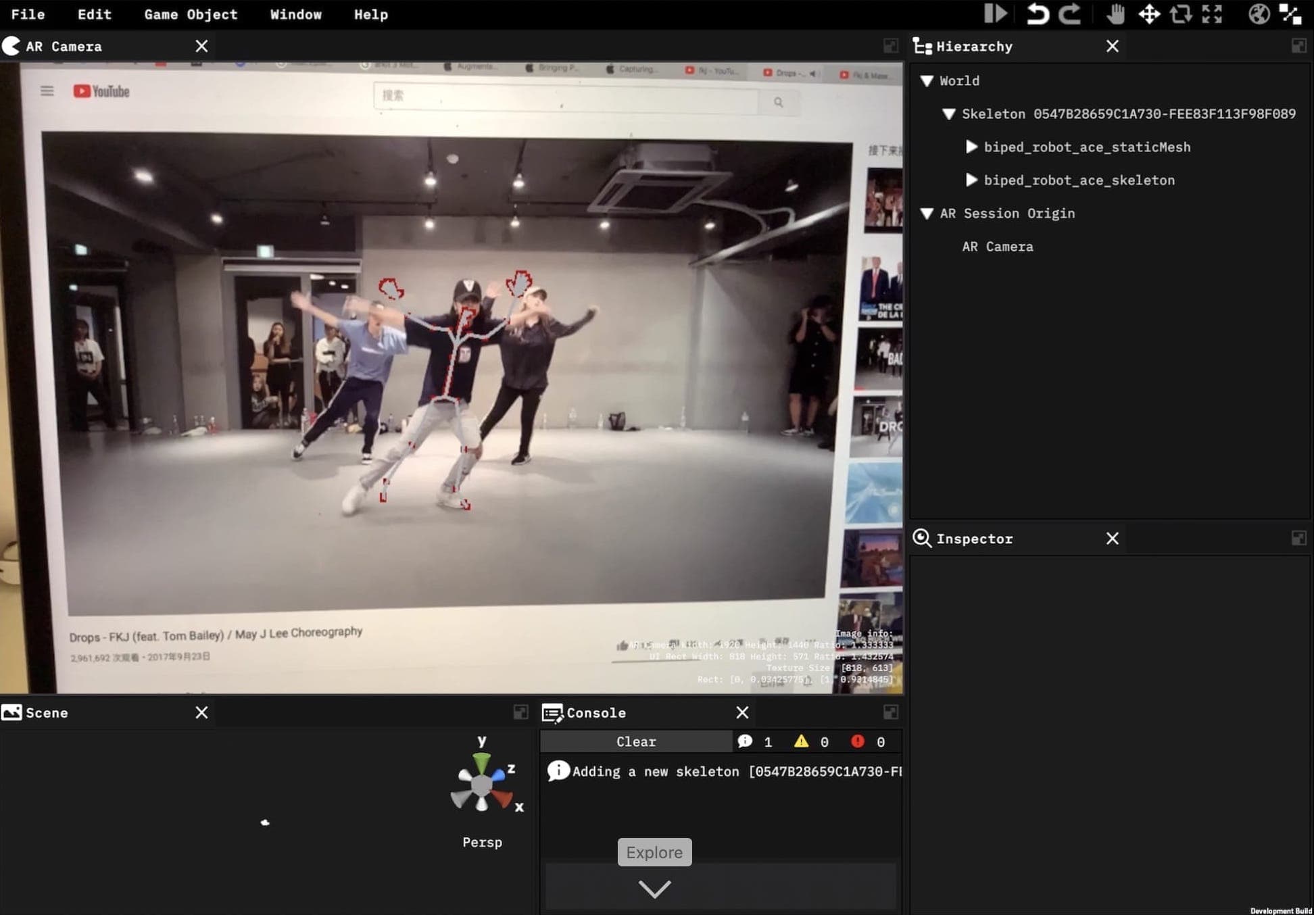Undo the last action
Screen dimensions: 1316x915
[x=1037, y=14]
